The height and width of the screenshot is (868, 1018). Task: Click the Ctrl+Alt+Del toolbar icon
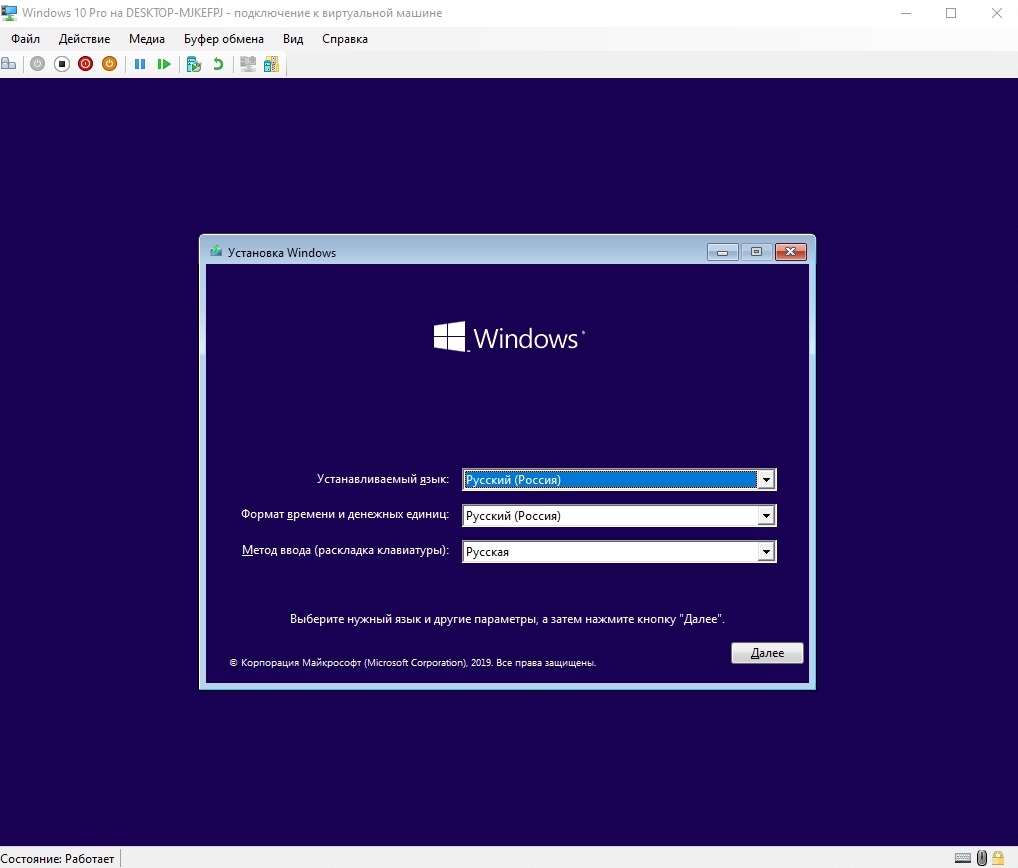[x=9, y=64]
